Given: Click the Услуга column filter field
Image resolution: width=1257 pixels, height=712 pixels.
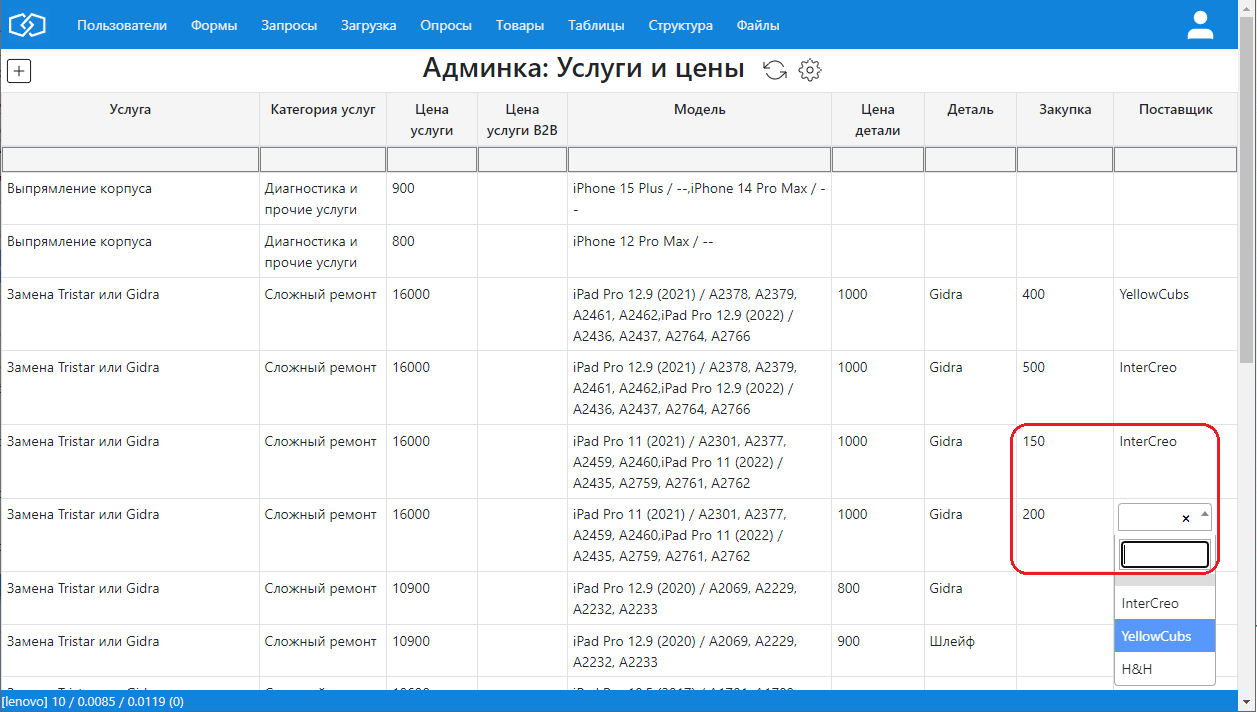Looking at the screenshot, I should tap(130, 159).
